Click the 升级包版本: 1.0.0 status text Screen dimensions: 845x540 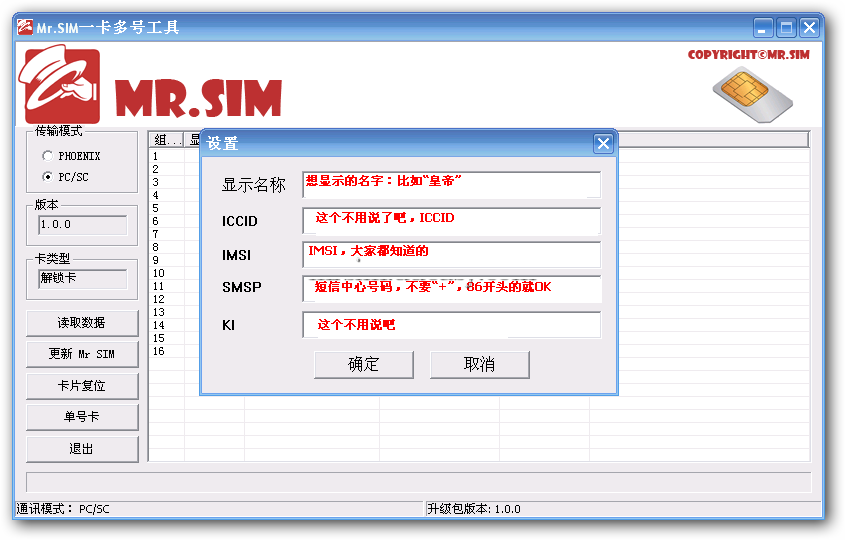coord(474,509)
